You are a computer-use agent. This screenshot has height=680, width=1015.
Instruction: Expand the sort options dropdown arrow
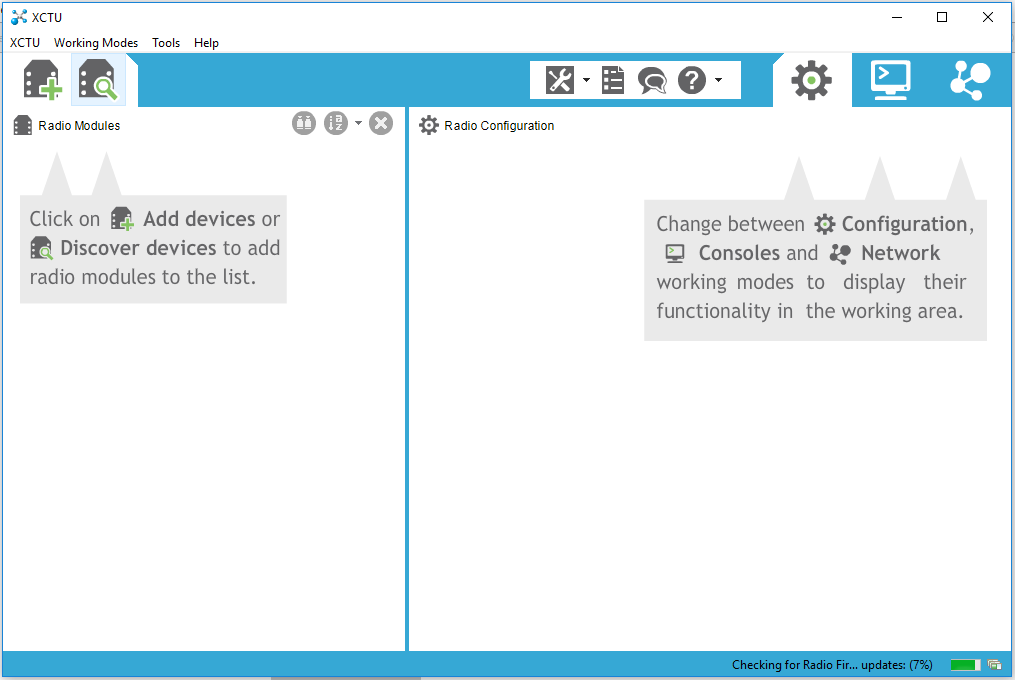[x=359, y=123]
